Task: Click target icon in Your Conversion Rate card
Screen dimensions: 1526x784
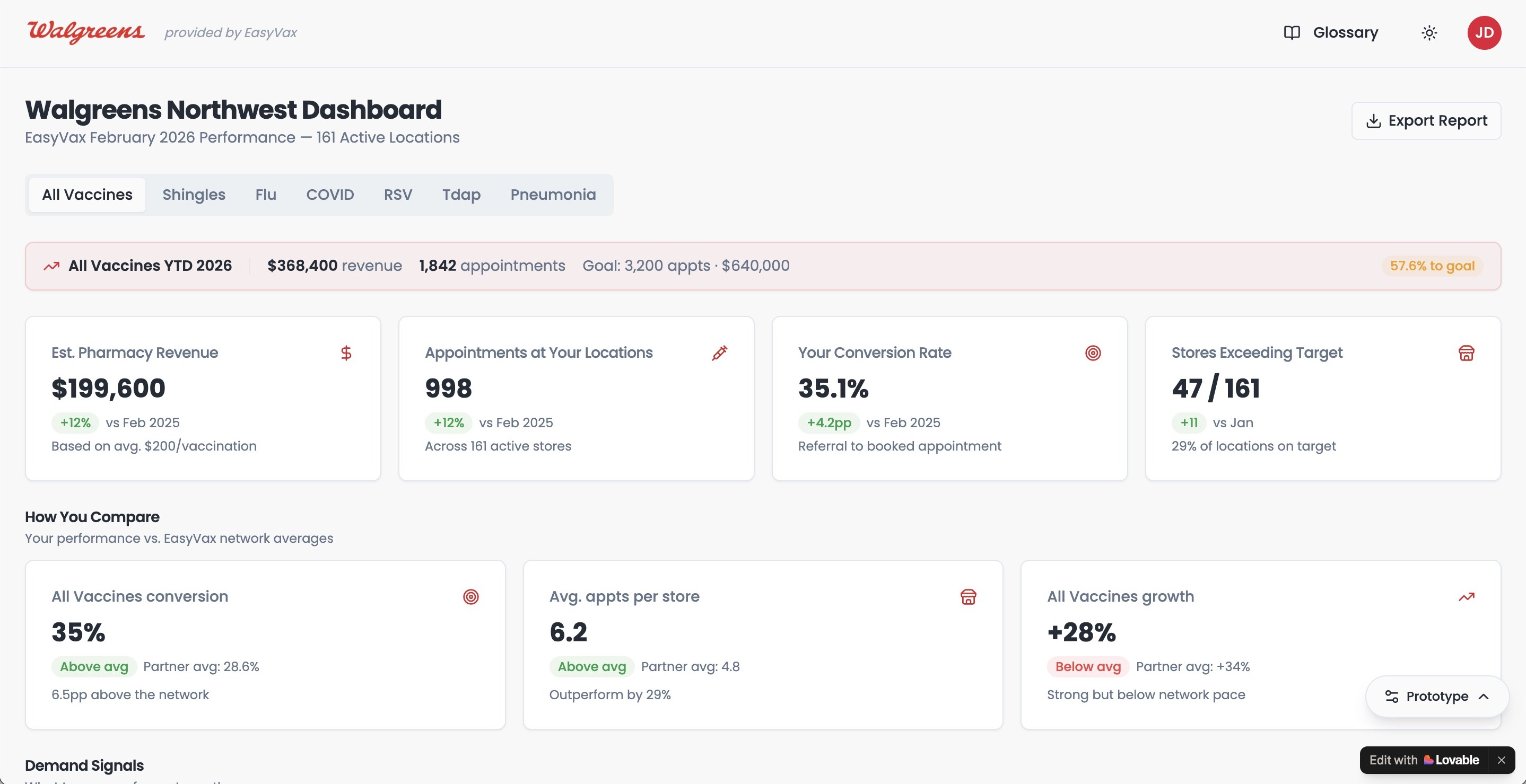Action: click(x=1093, y=353)
